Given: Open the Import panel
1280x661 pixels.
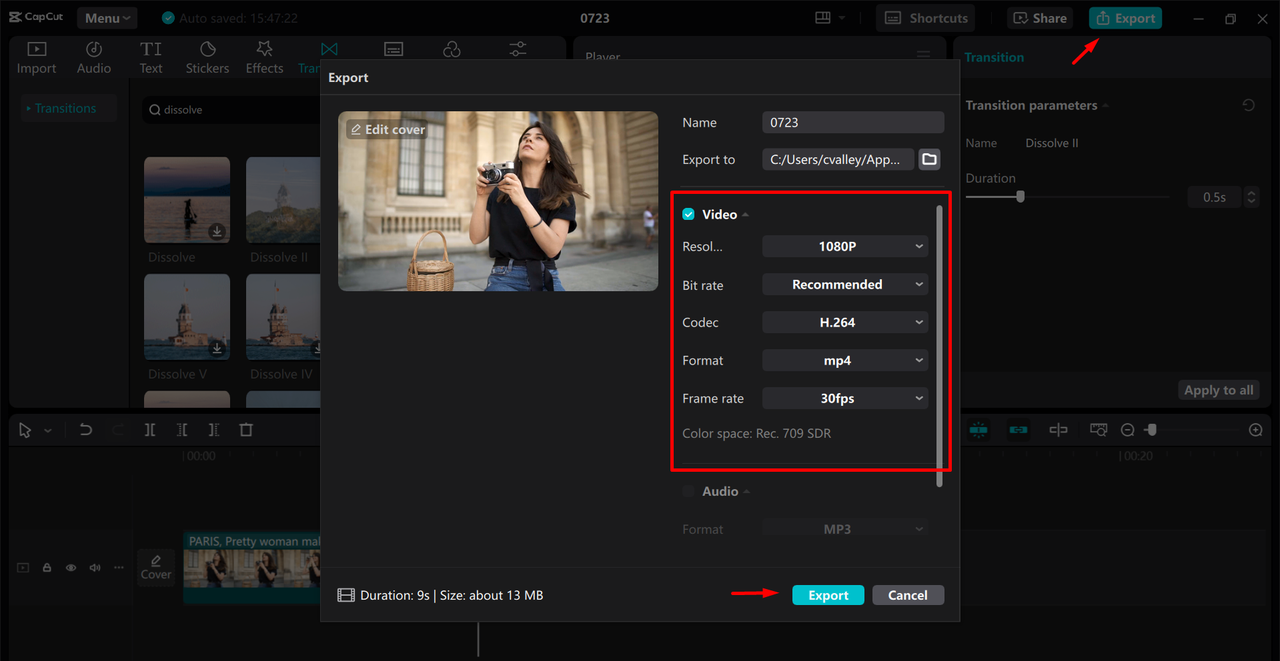Looking at the screenshot, I should 36,58.
